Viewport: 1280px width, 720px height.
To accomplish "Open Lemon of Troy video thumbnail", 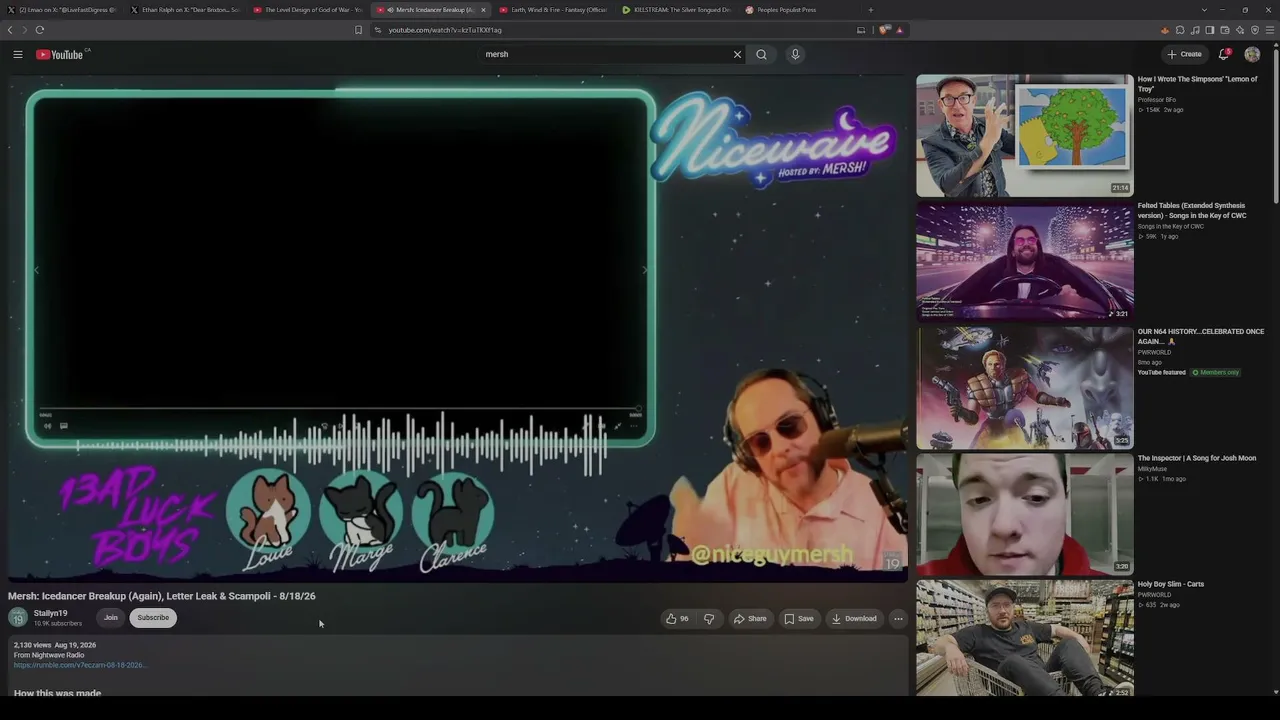I will (x=1025, y=136).
